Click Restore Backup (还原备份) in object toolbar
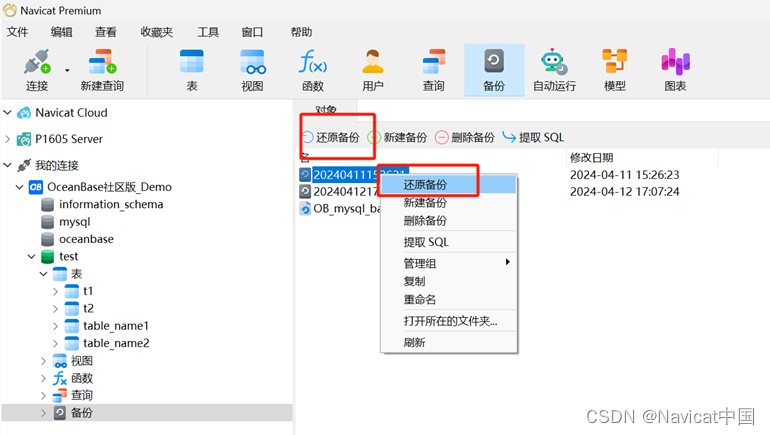 point(331,137)
